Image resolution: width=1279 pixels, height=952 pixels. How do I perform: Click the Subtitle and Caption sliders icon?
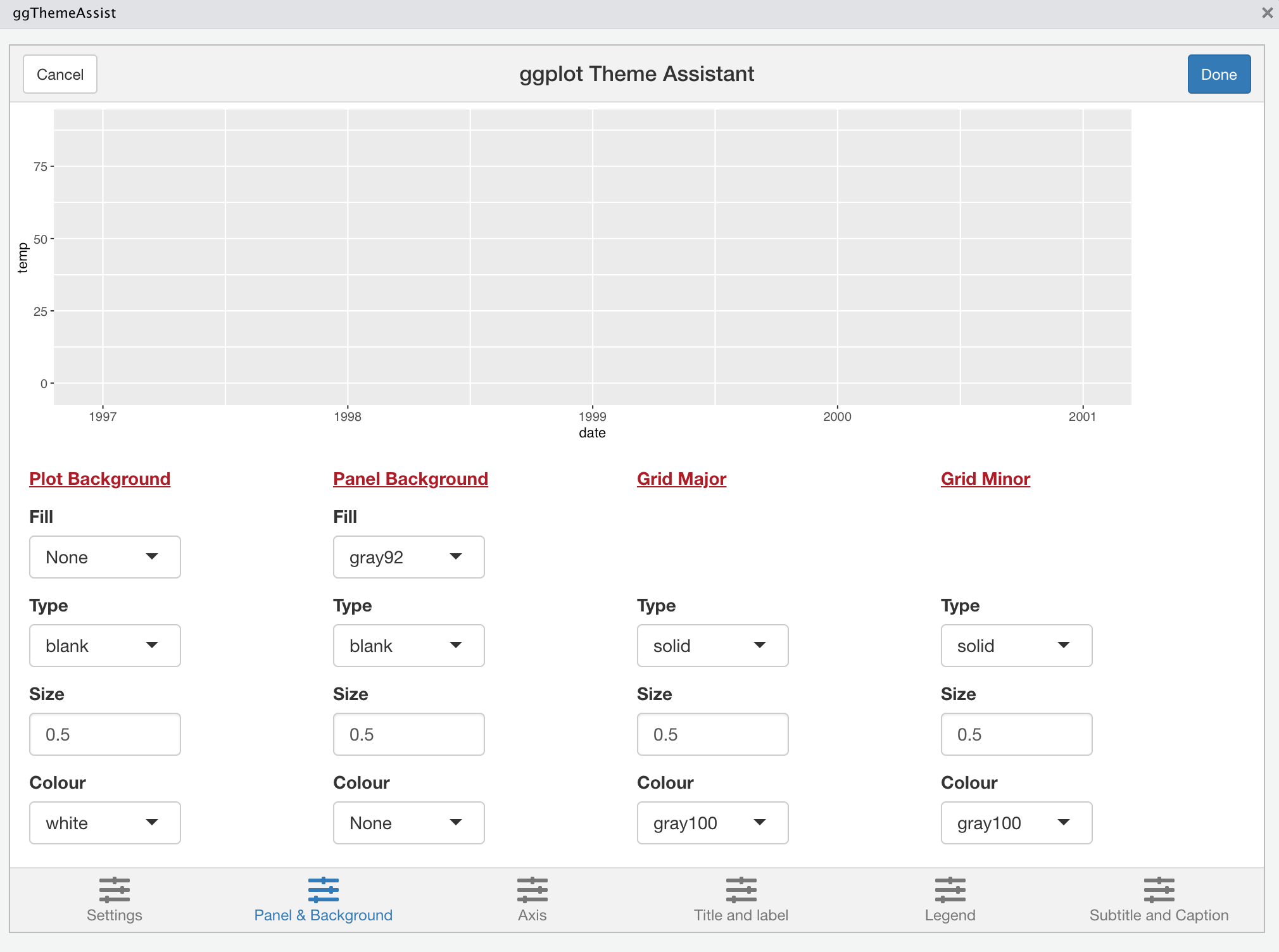[x=1159, y=890]
